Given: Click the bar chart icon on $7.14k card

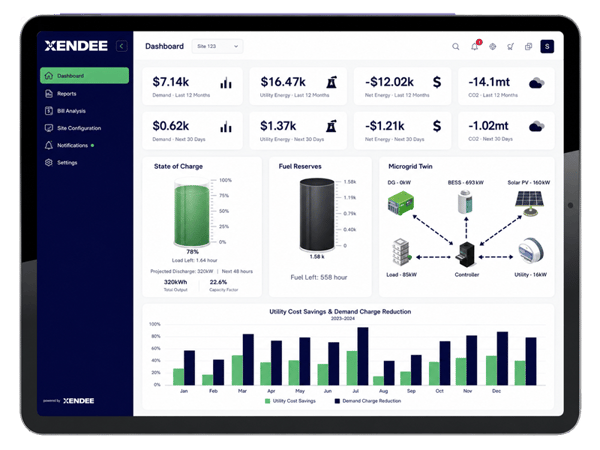Looking at the screenshot, I should [226, 83].
